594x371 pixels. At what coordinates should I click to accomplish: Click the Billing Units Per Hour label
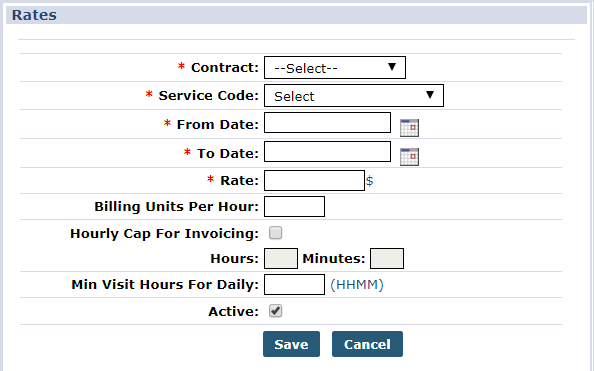(176, 207)
